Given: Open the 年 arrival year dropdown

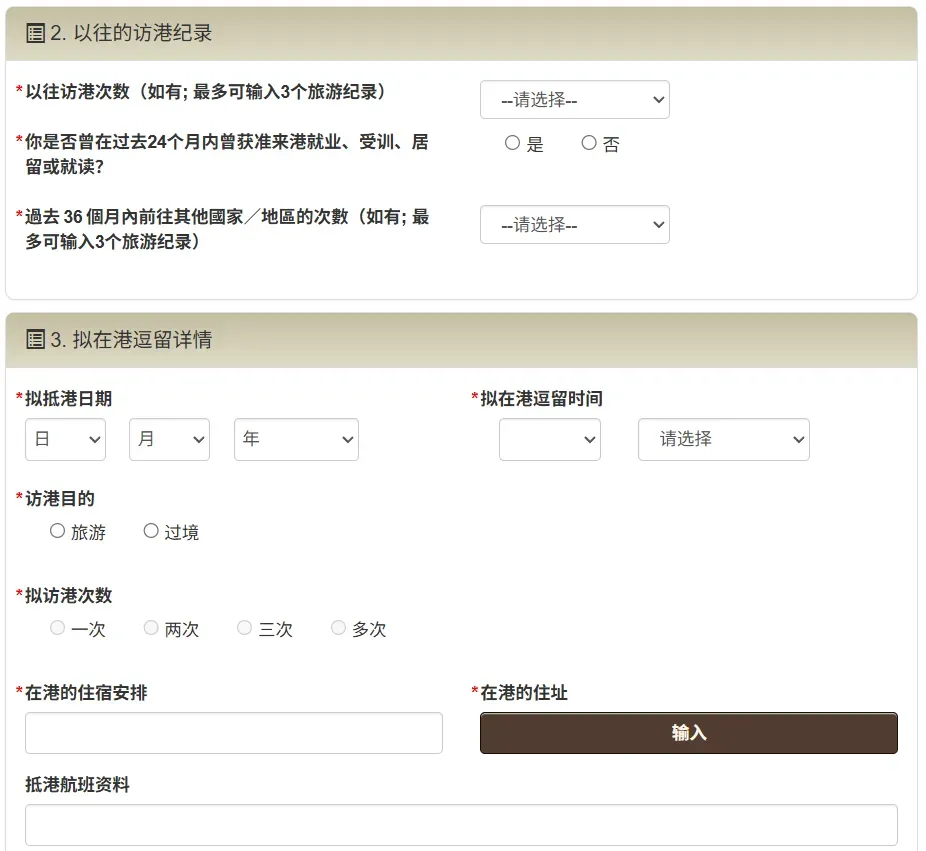Looking at the screenshot, I should pyautogui.click(x=296, y=439).
